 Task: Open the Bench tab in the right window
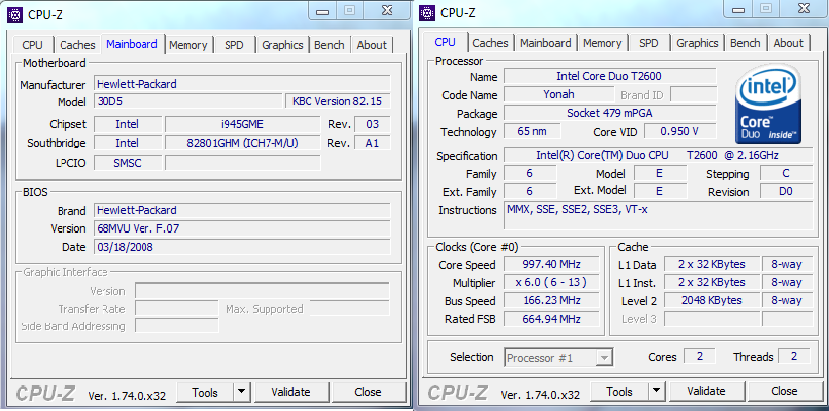tap(745, 43)
